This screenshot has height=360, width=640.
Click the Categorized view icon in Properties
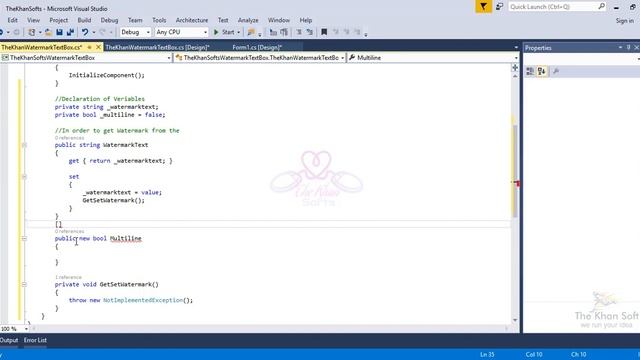(x=530, y=71)
